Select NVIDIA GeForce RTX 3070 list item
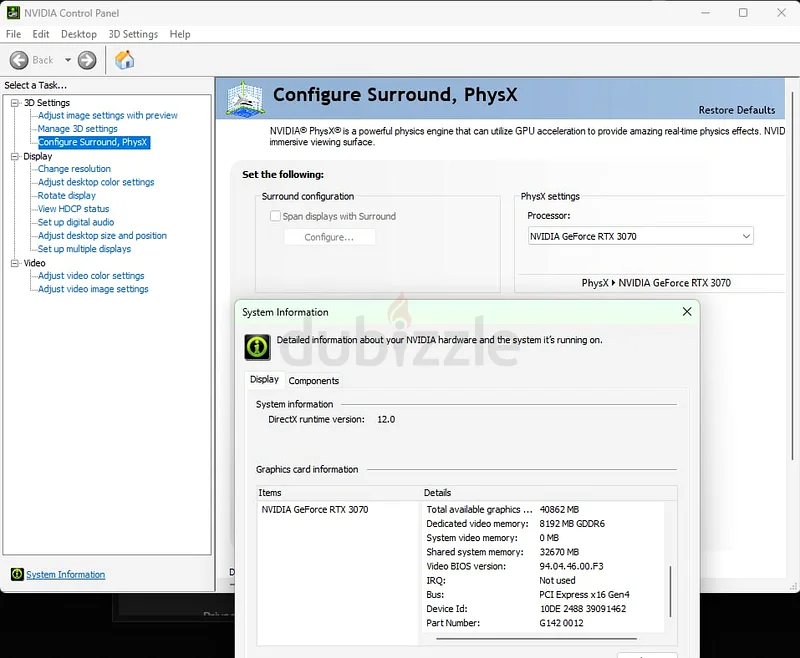800x658 pixels. pos(315,510)
